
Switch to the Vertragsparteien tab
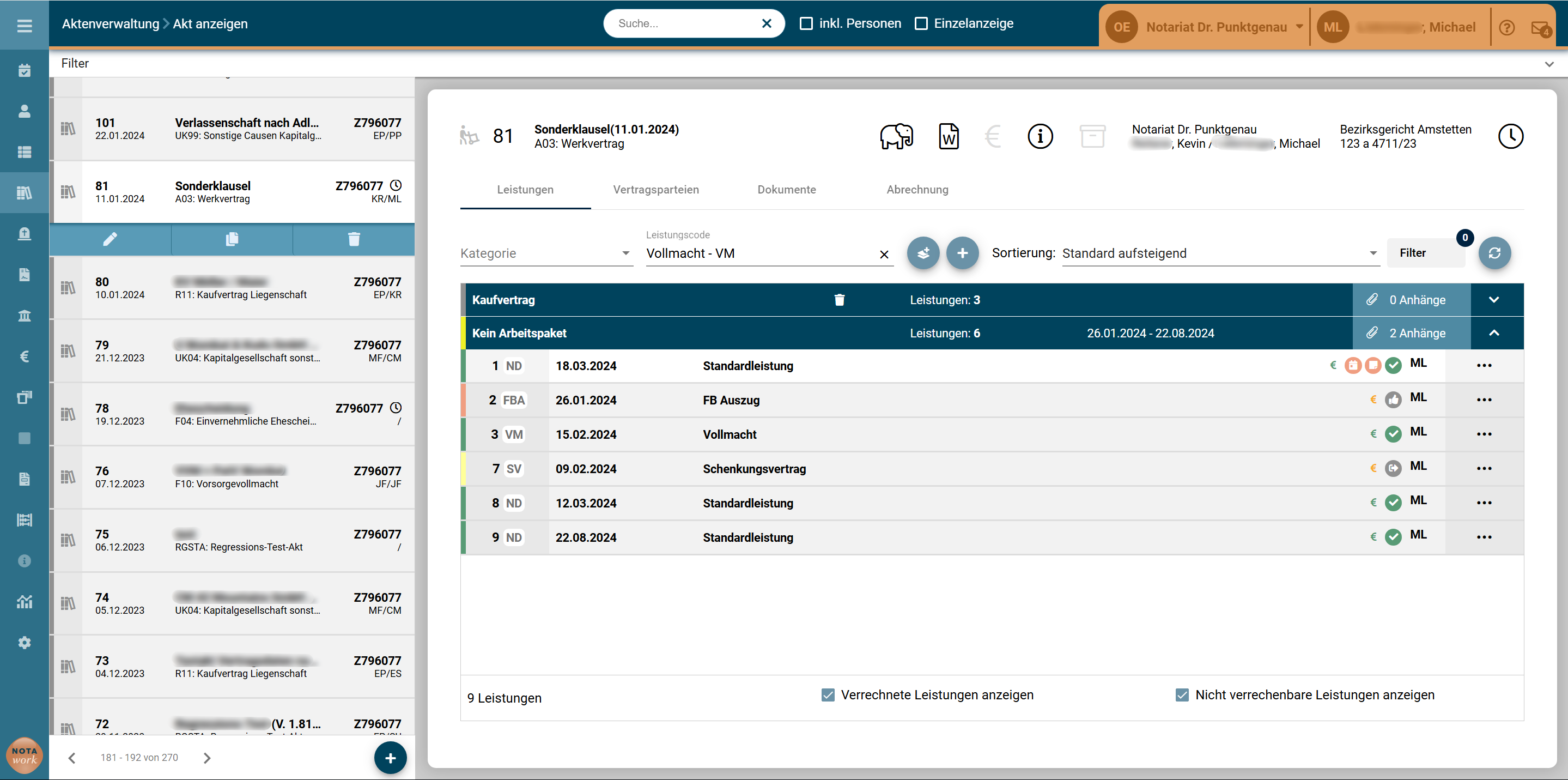click(x=655, y=189)
